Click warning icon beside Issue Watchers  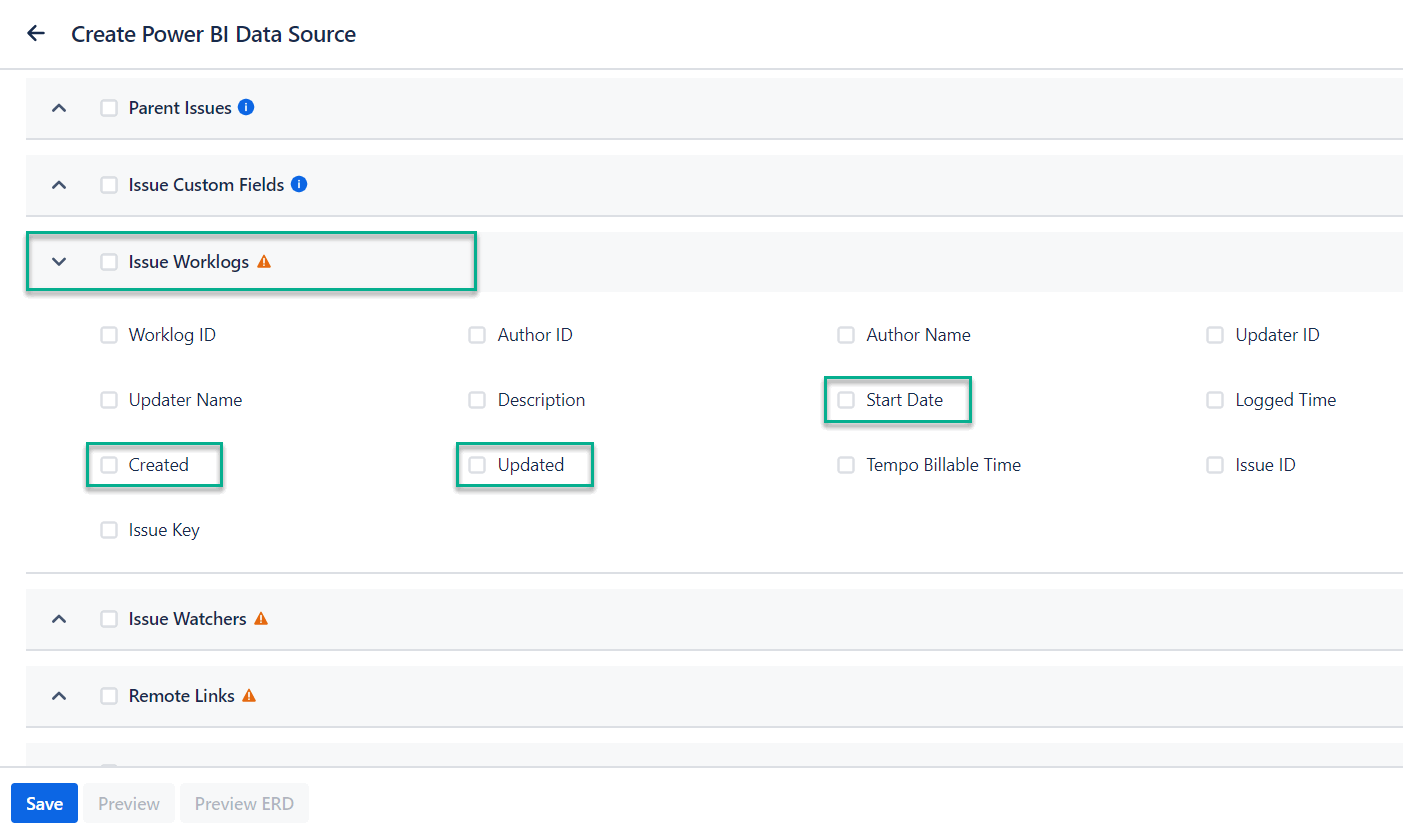[x=261, y=619]
